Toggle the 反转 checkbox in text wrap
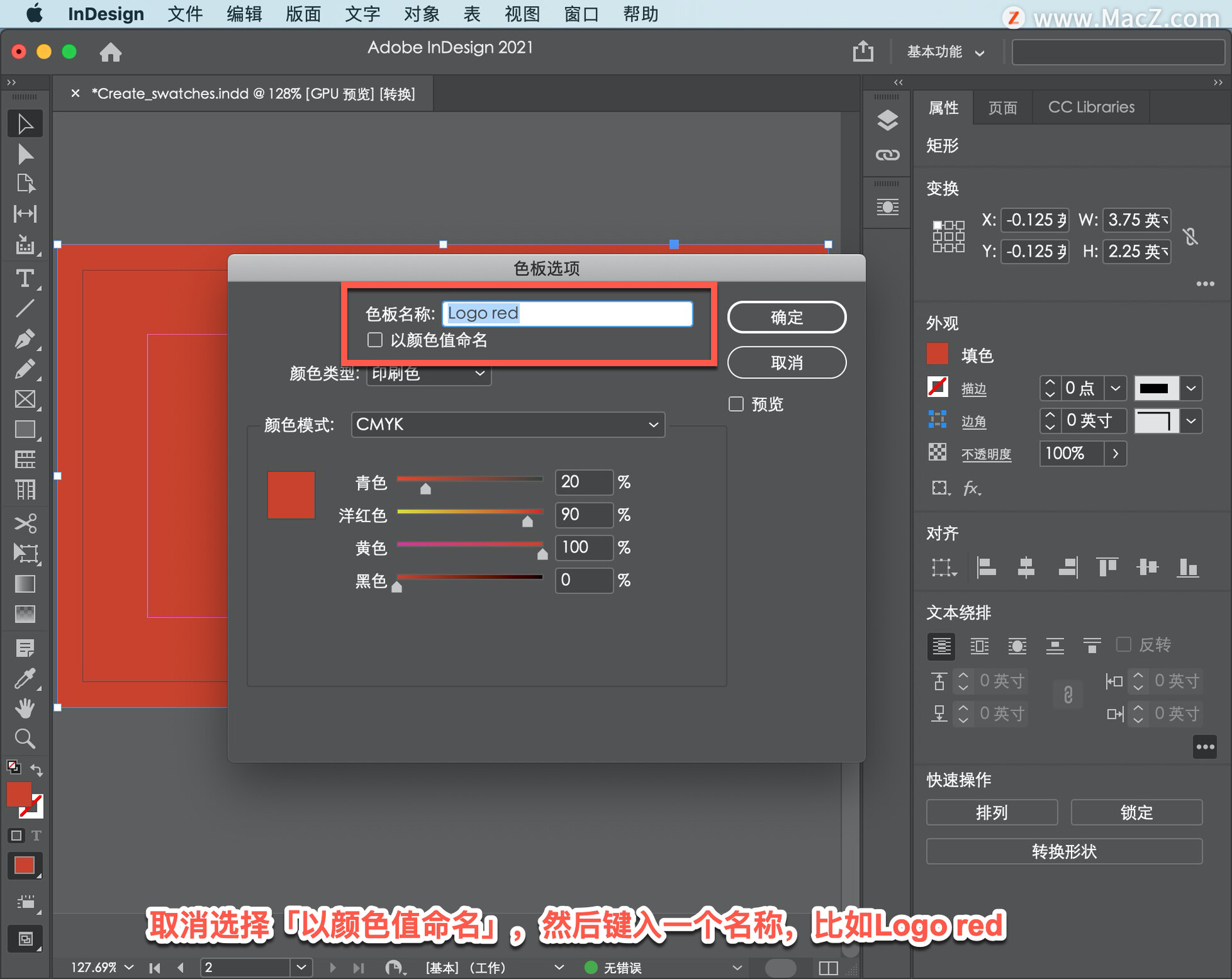This screenshot has height=979, width=1232. click(1124, 644)
